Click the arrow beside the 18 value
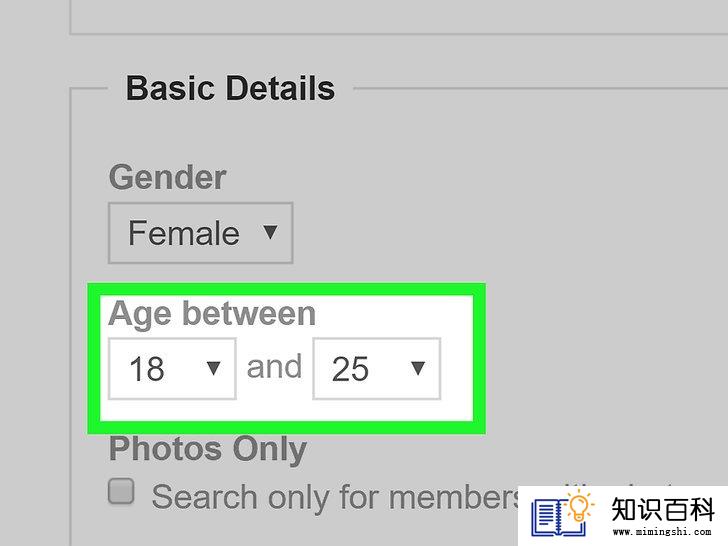Viewport: 728px width, 546px height. (x=213, y=368)
